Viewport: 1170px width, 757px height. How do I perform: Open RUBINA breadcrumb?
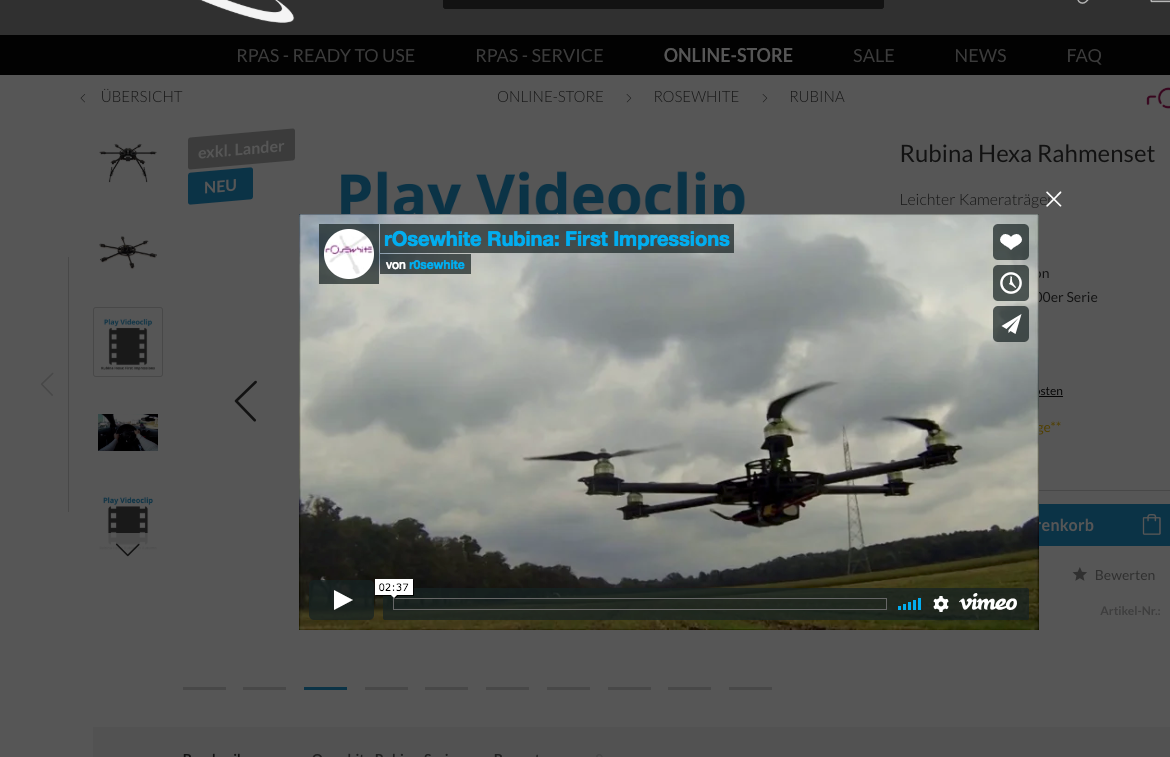click(x=817, y=97)
